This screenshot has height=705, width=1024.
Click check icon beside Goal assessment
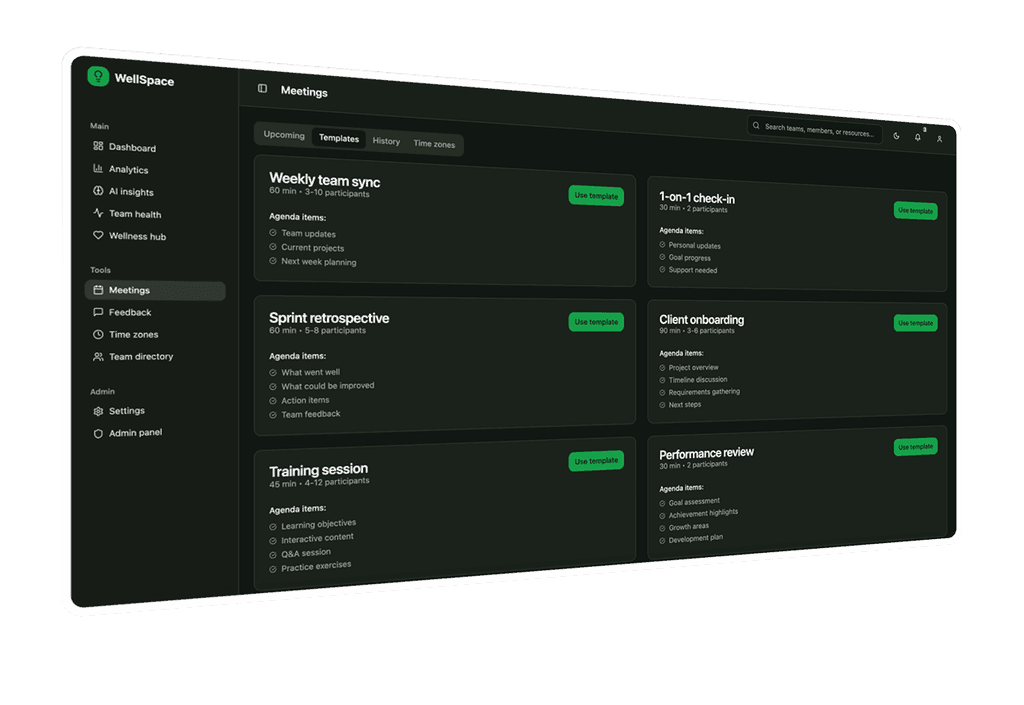662,503
